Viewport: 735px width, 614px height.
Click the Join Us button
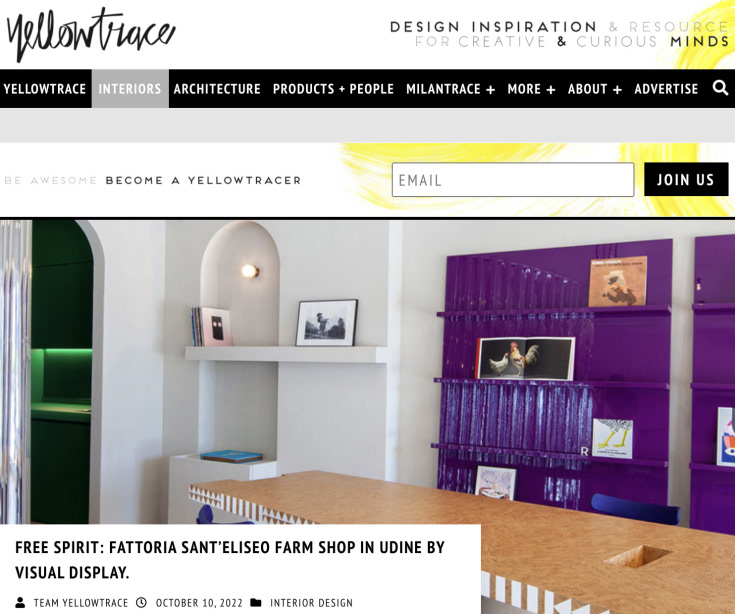click(x=686, y=180)
